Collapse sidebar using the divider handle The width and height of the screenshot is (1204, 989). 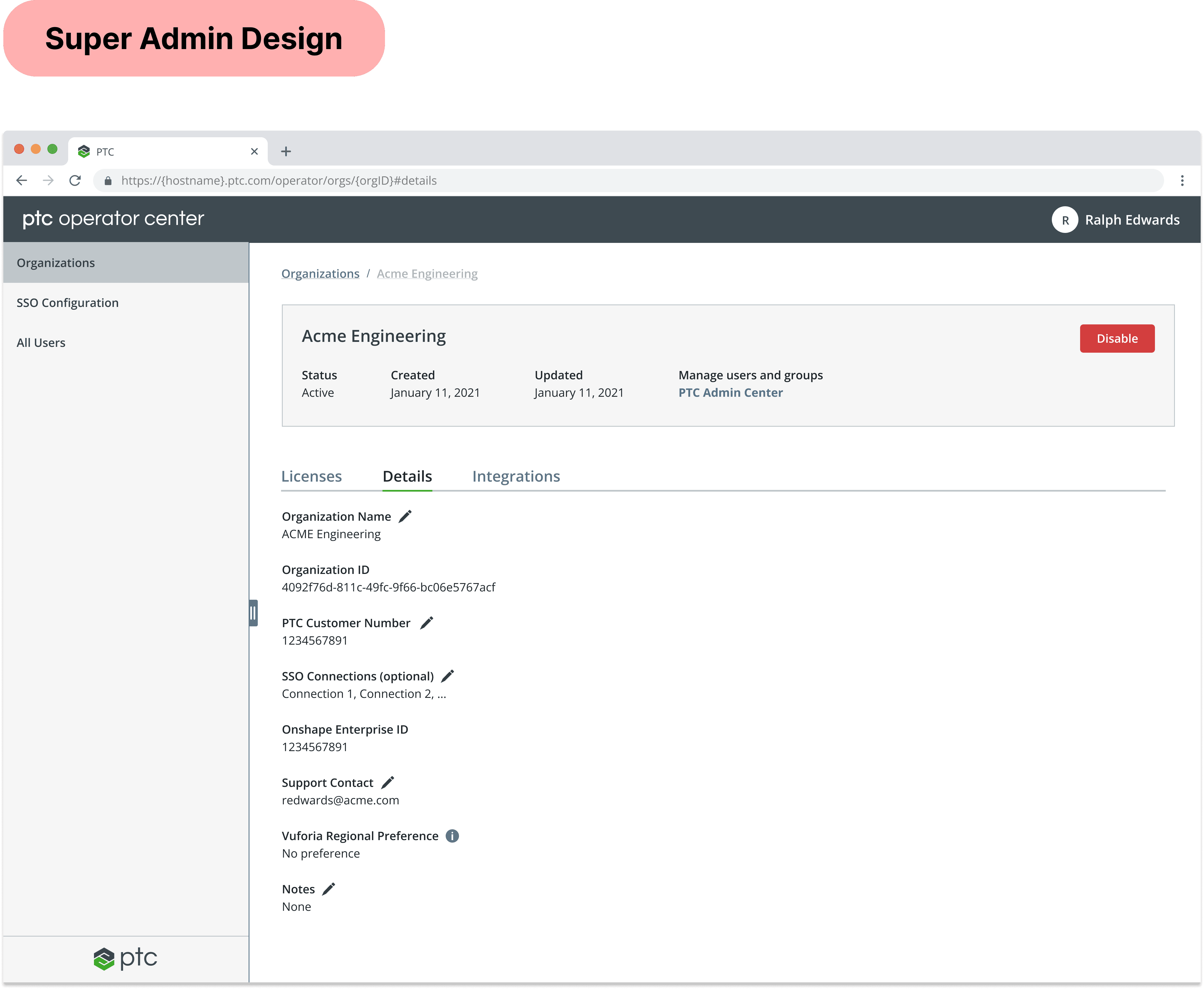click(x=253, y=613)
